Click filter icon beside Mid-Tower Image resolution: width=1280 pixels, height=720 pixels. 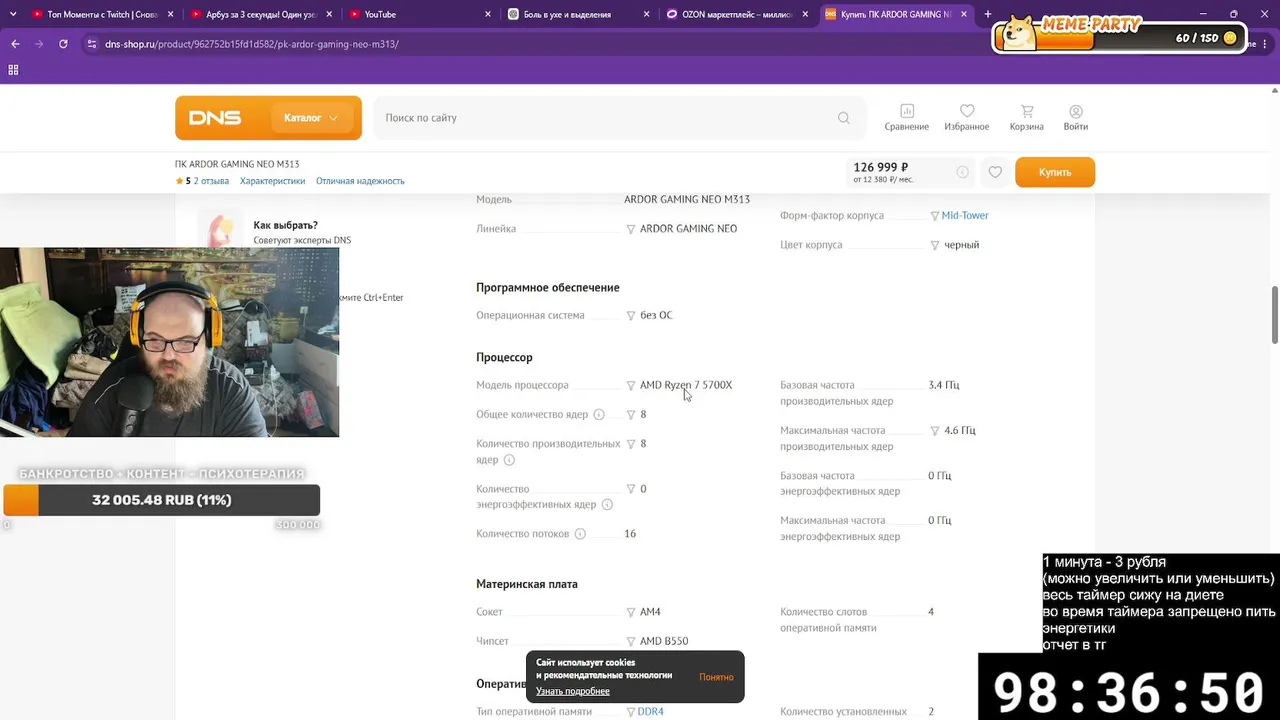click(935, 216)
